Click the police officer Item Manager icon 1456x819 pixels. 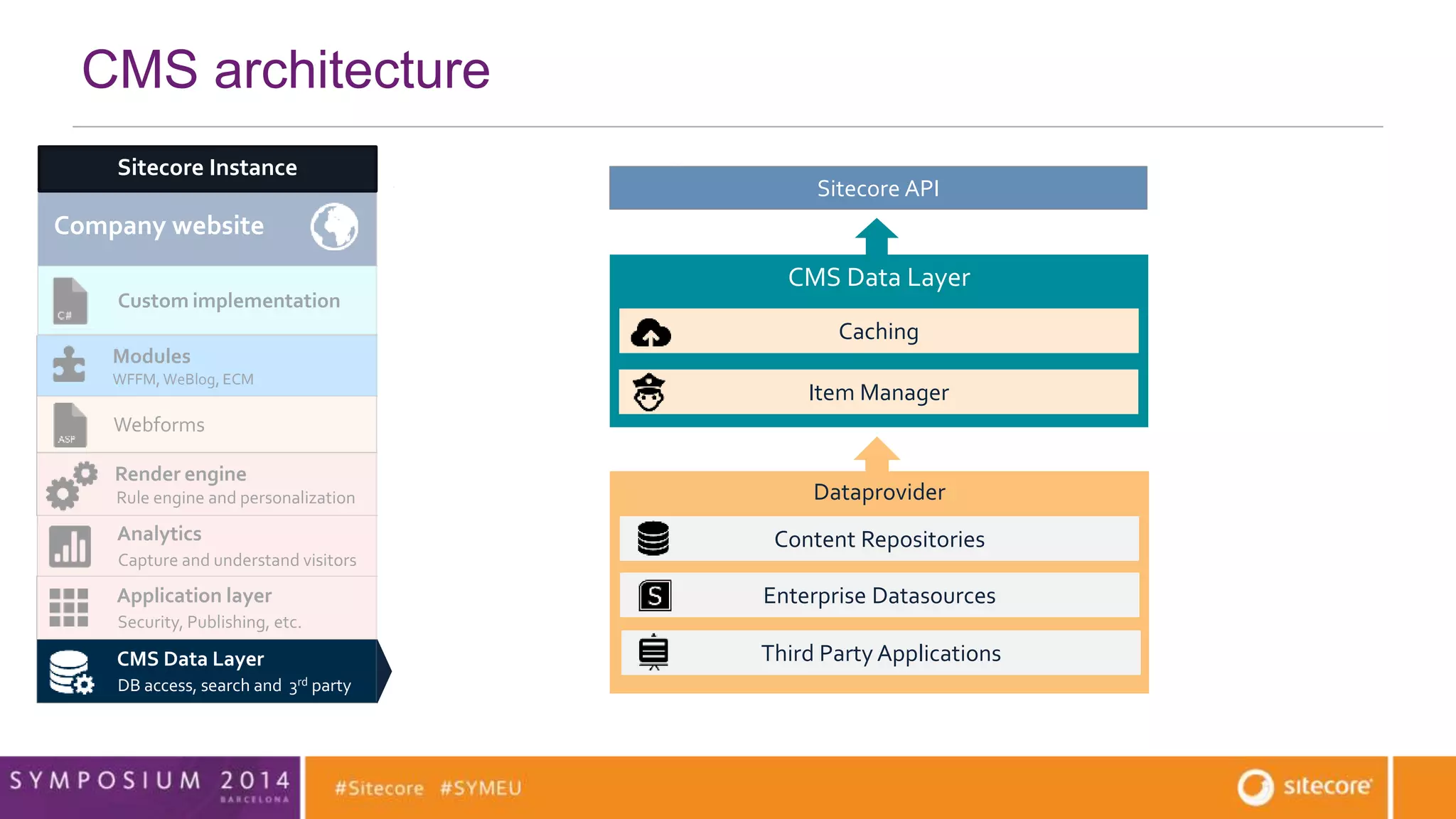[x=649, y=392]
